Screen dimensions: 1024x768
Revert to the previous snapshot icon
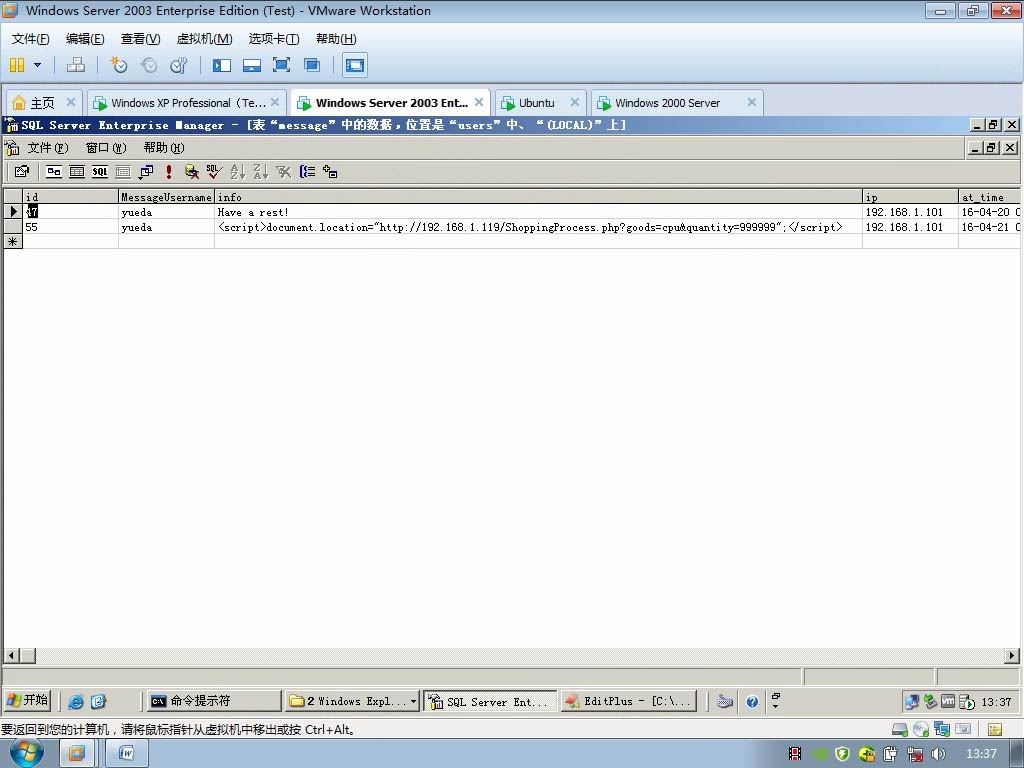pyautogui.click(x=149, y=65)
